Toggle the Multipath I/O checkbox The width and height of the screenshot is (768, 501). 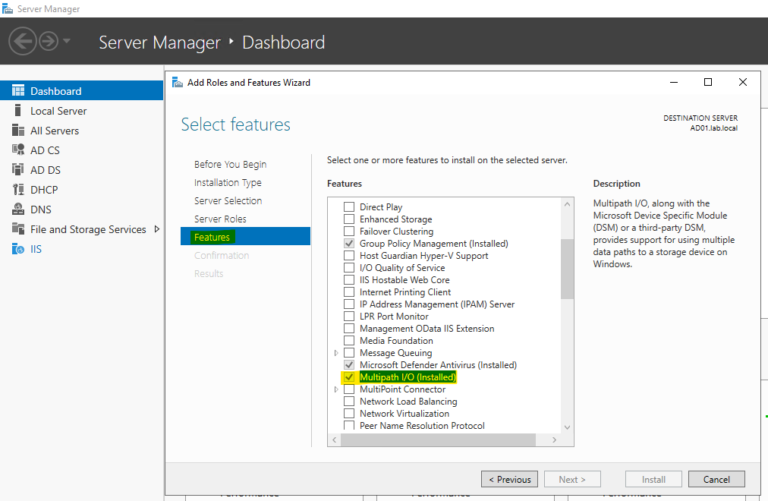[x=349, y=377]
